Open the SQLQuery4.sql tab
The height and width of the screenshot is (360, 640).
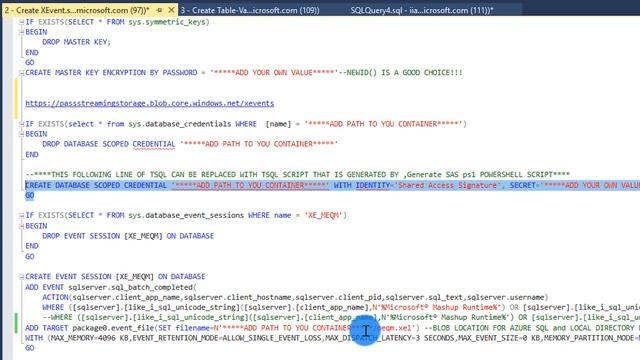[x=422, y=10]
